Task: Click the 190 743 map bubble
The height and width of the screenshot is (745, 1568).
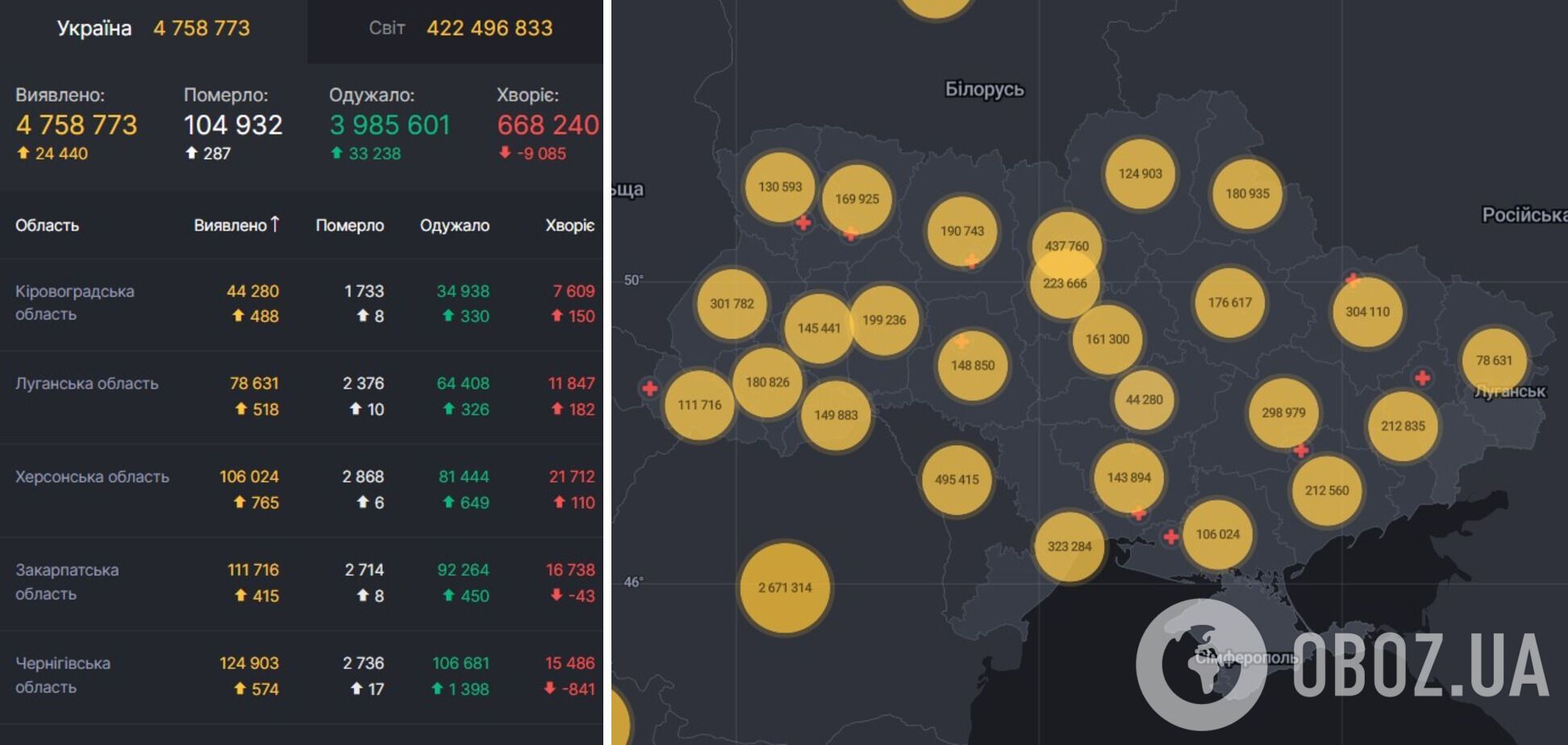Action: (x=962, y=231)
